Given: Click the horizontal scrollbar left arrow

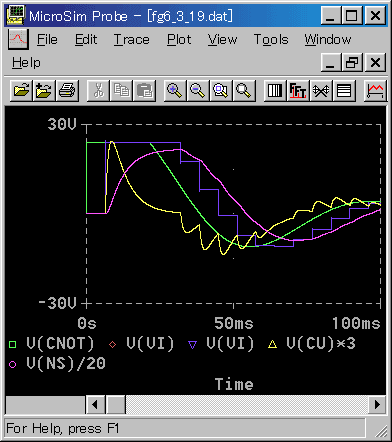Looking at the screenshot, I should pyautogui.click(x=95, y=405).
